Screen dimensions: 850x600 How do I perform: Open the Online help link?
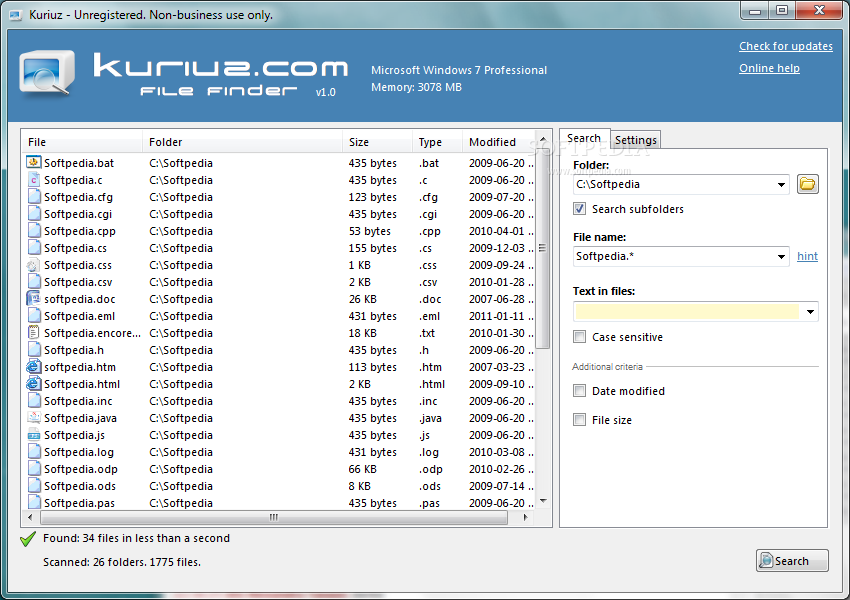click(x=769, y=68)
